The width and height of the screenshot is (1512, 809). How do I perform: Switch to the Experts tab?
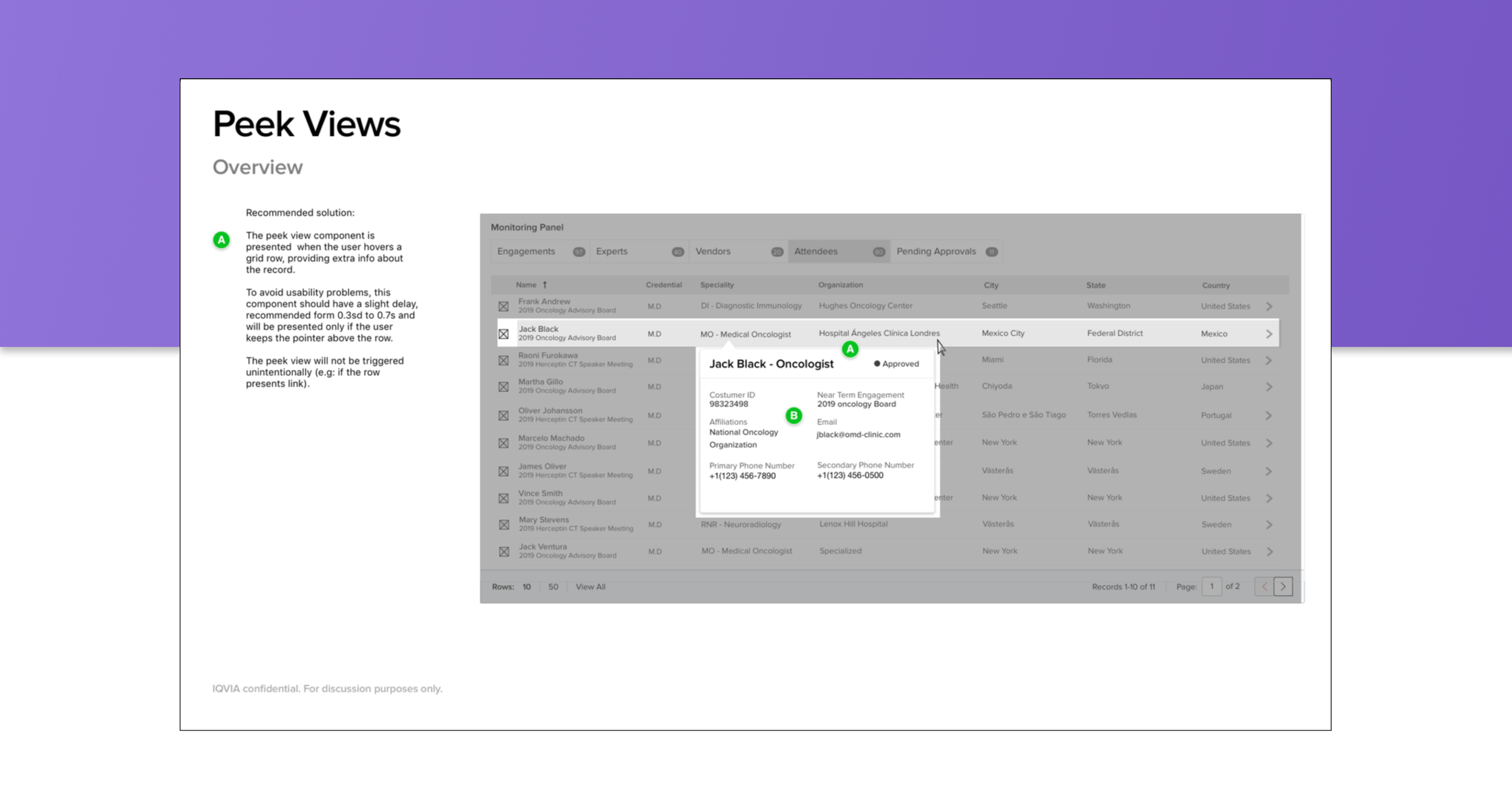[612, 251]
